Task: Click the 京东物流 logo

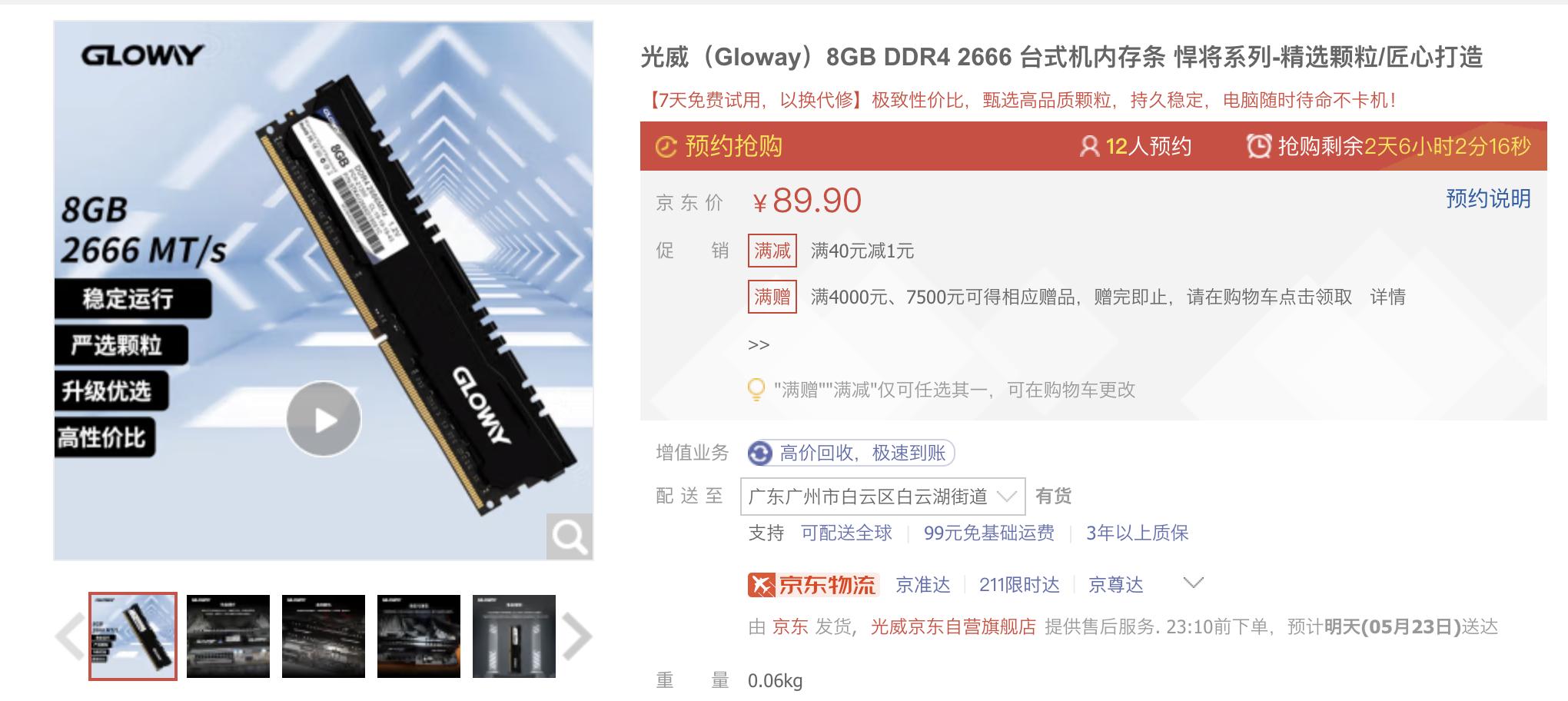Action: point(812,585)
